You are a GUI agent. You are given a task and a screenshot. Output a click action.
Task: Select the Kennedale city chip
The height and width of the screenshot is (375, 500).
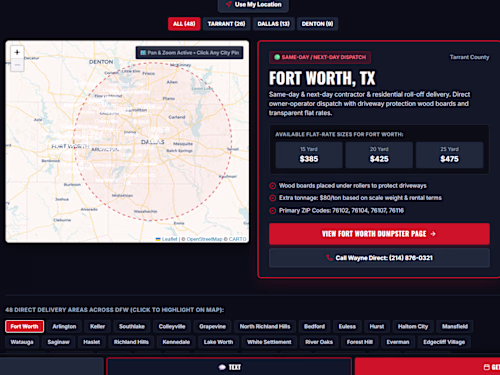(176, 342)
